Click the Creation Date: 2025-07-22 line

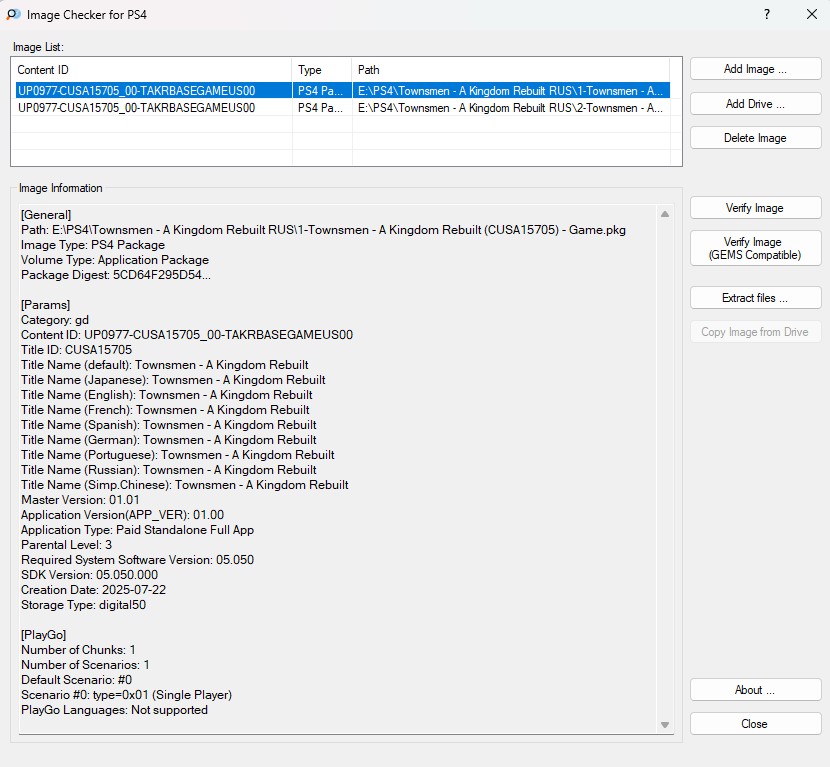point(94,590)
